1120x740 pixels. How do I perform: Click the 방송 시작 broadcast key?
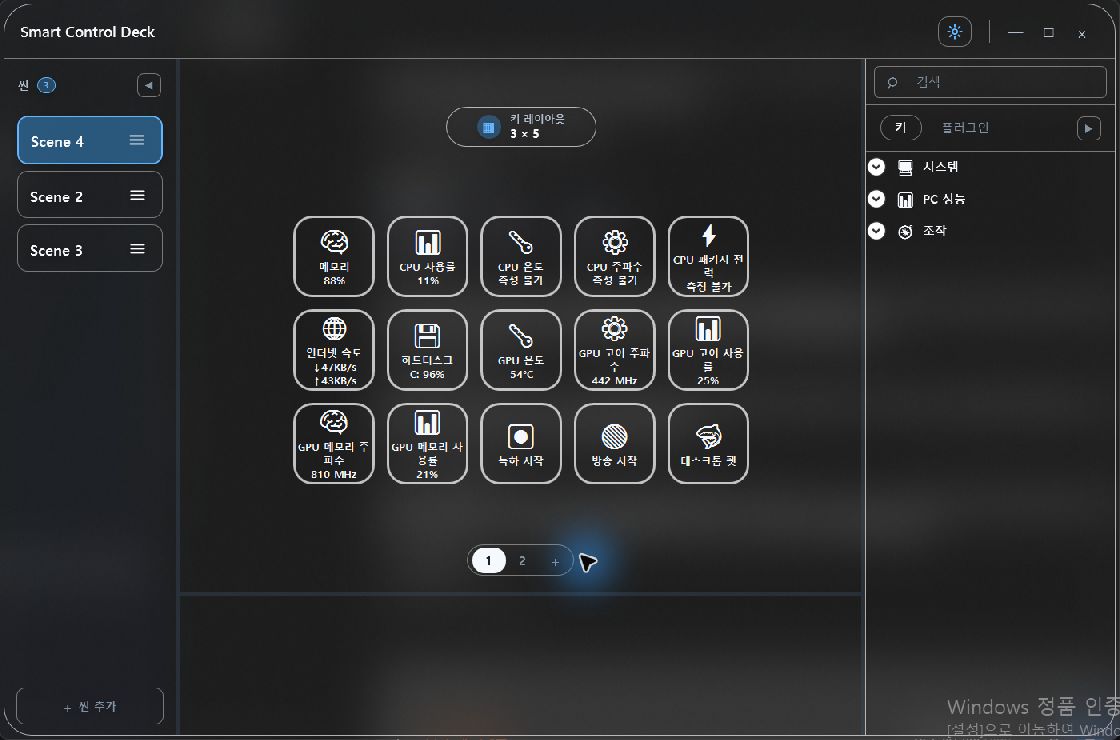click(614, 444)
